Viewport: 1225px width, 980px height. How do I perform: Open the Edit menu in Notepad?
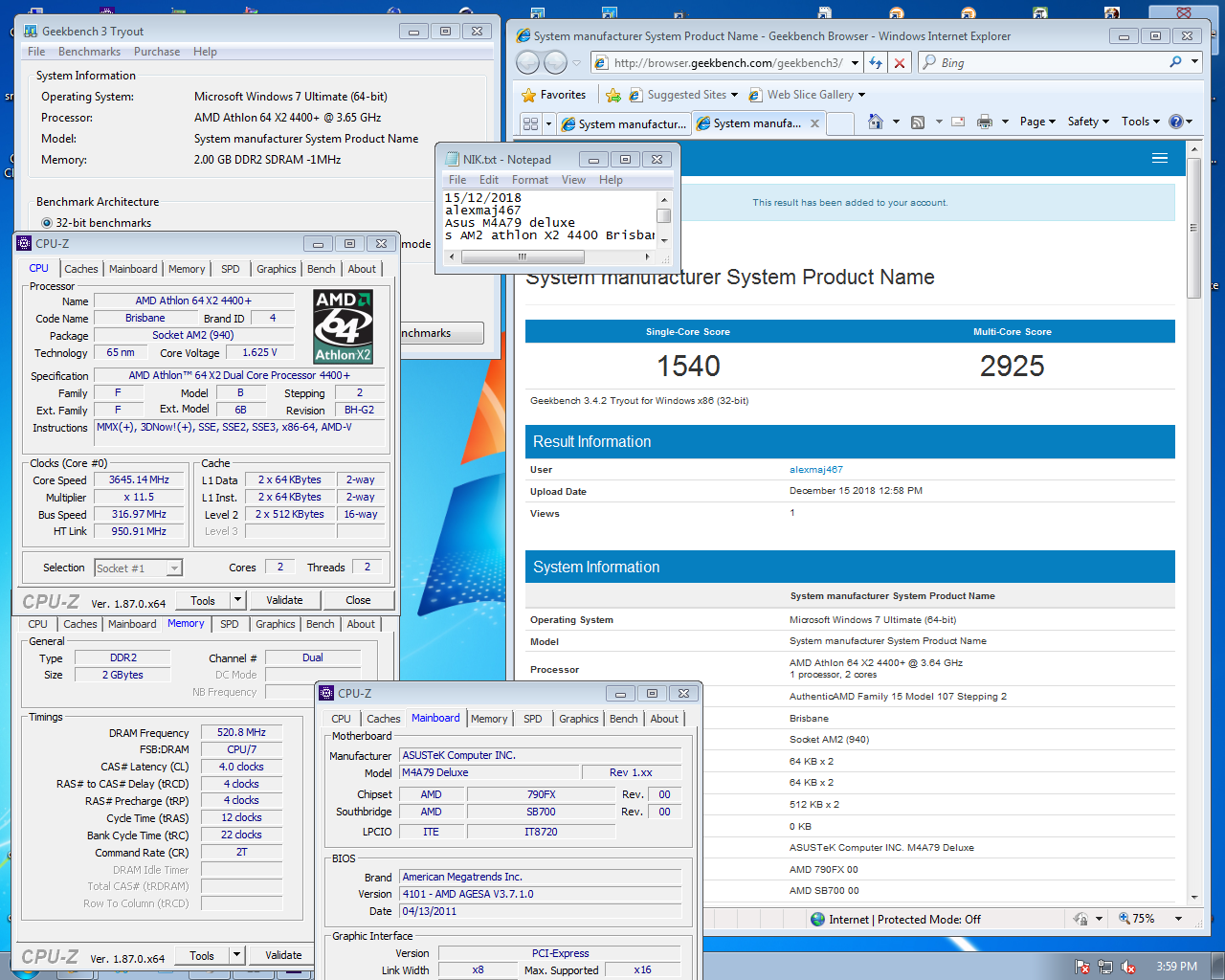pos(489,180)
